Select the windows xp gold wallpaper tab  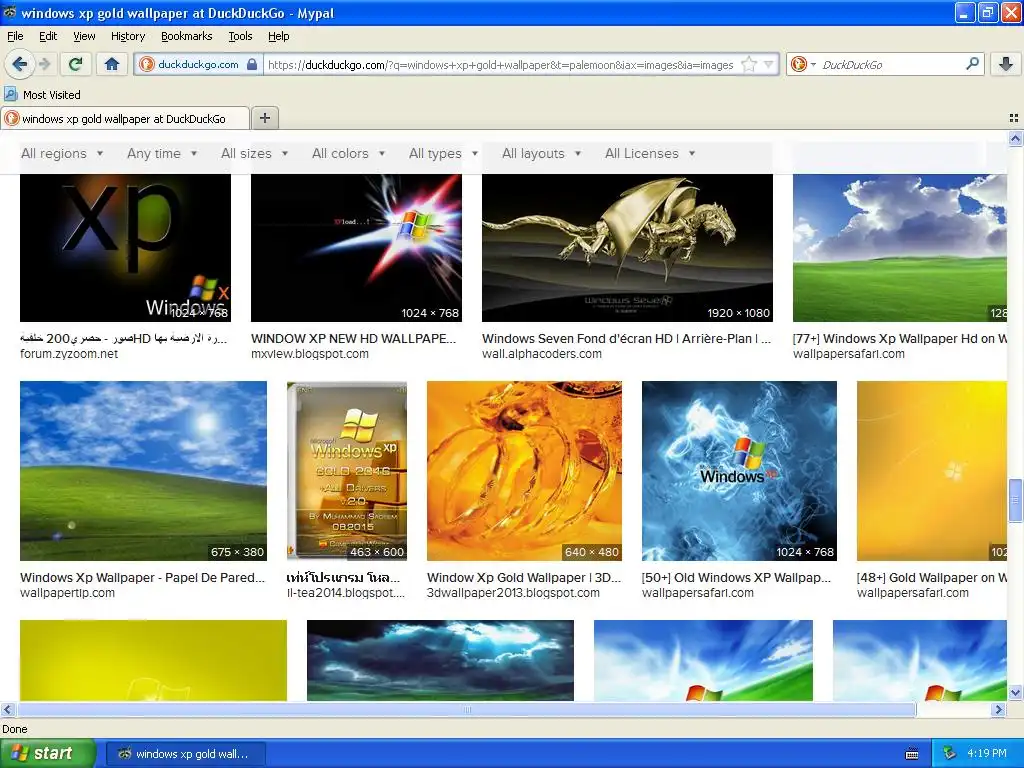coord(124,119)
